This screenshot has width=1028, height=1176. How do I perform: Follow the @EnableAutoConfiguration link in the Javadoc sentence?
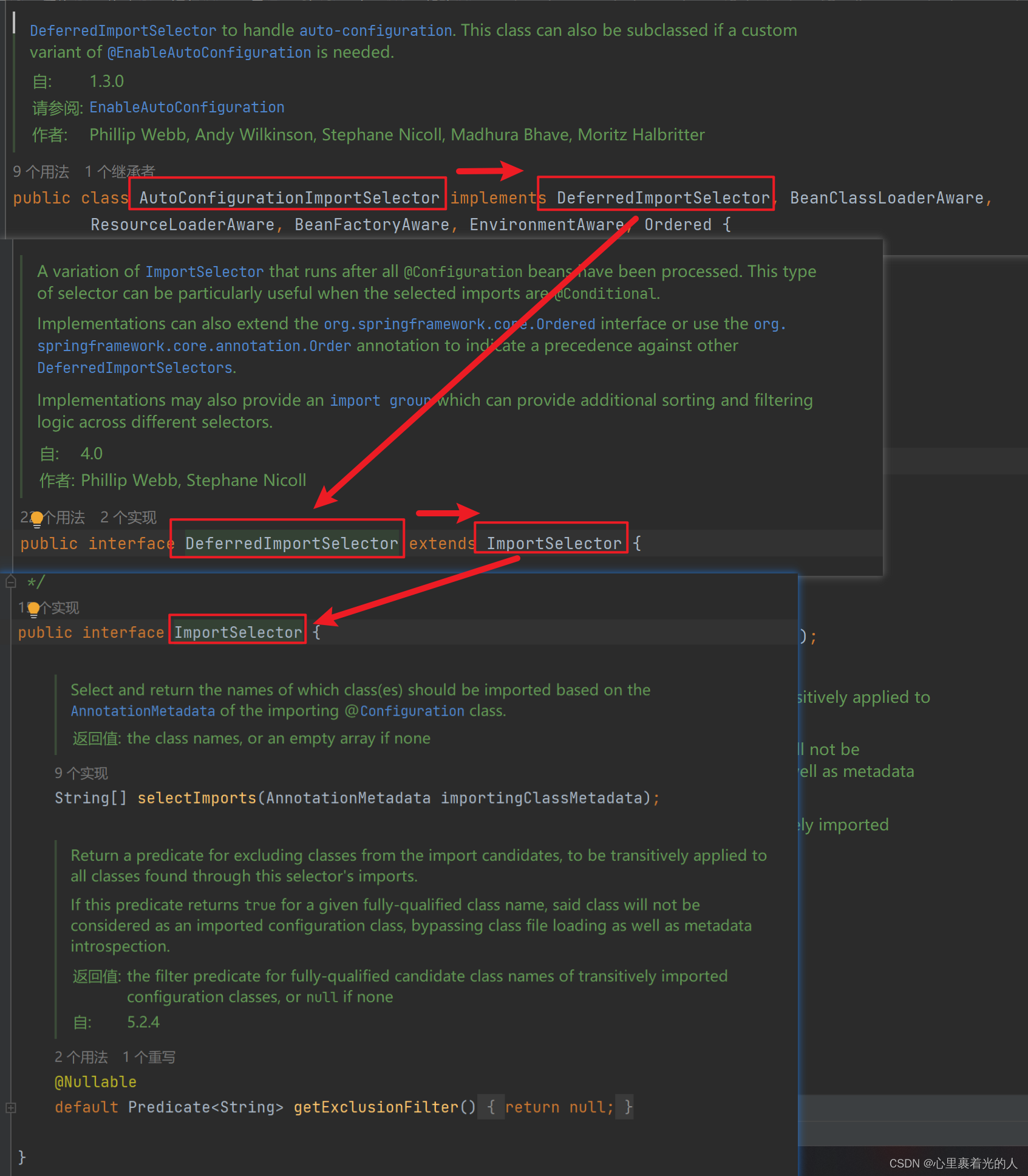tap(209, 52)
